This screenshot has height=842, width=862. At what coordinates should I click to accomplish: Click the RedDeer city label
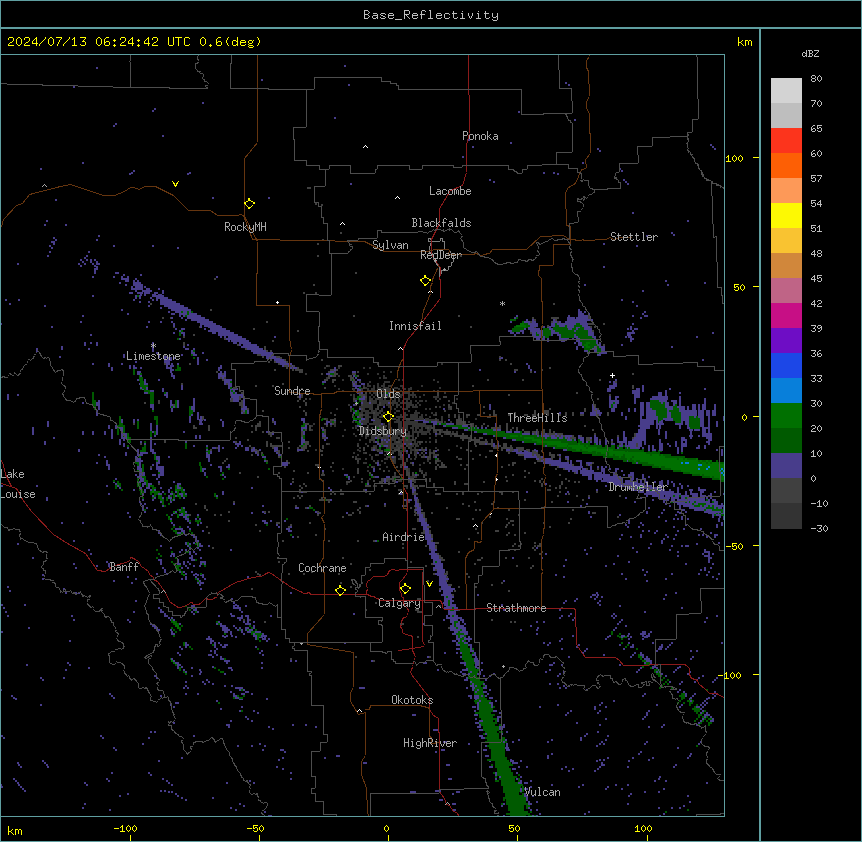tap(441, 255)
